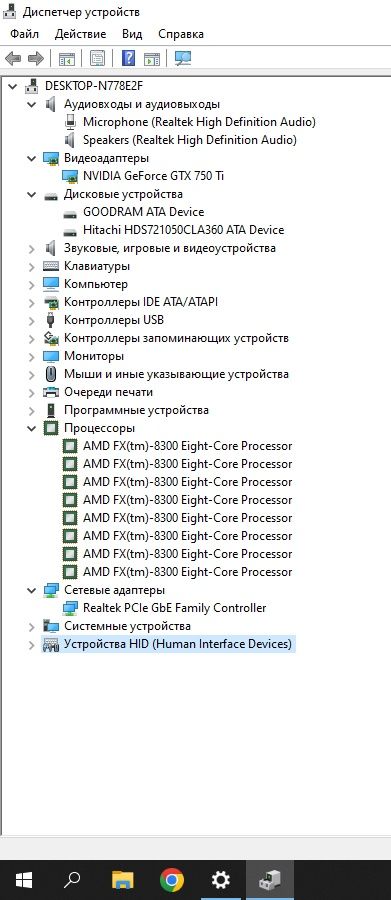Click the Back arrow toolbar icon
391x900 pixels.
(x=13, y=59)
